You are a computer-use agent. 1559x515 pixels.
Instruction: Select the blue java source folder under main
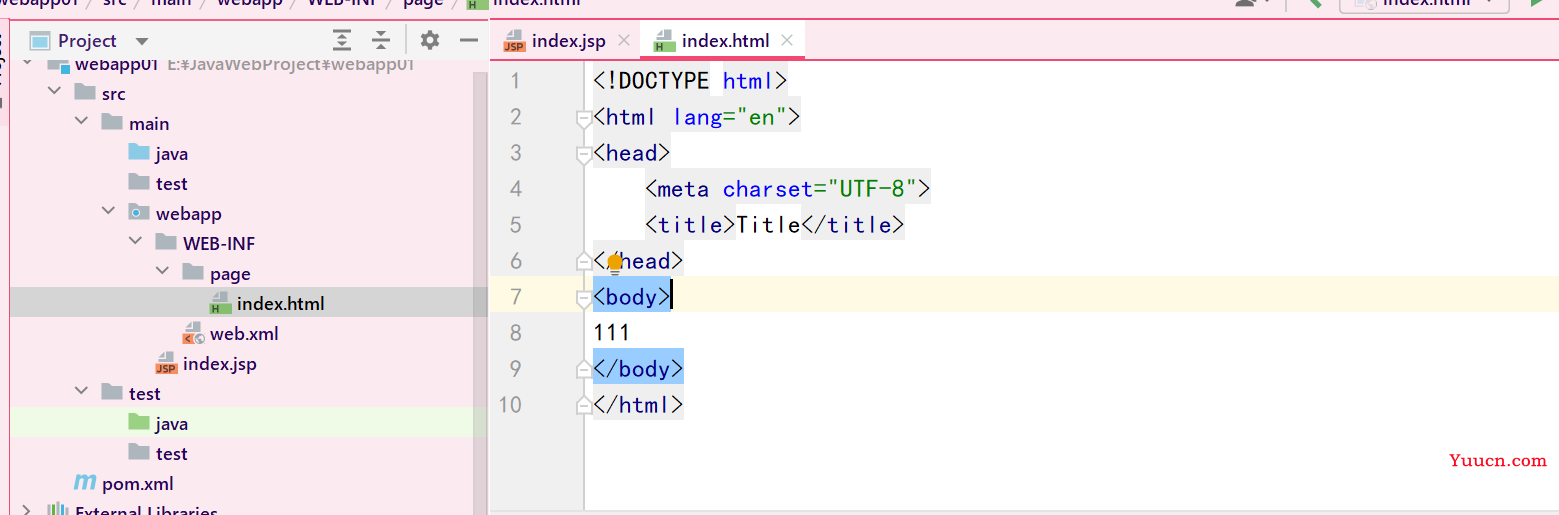pyautogui.click(x=139, y=153)
